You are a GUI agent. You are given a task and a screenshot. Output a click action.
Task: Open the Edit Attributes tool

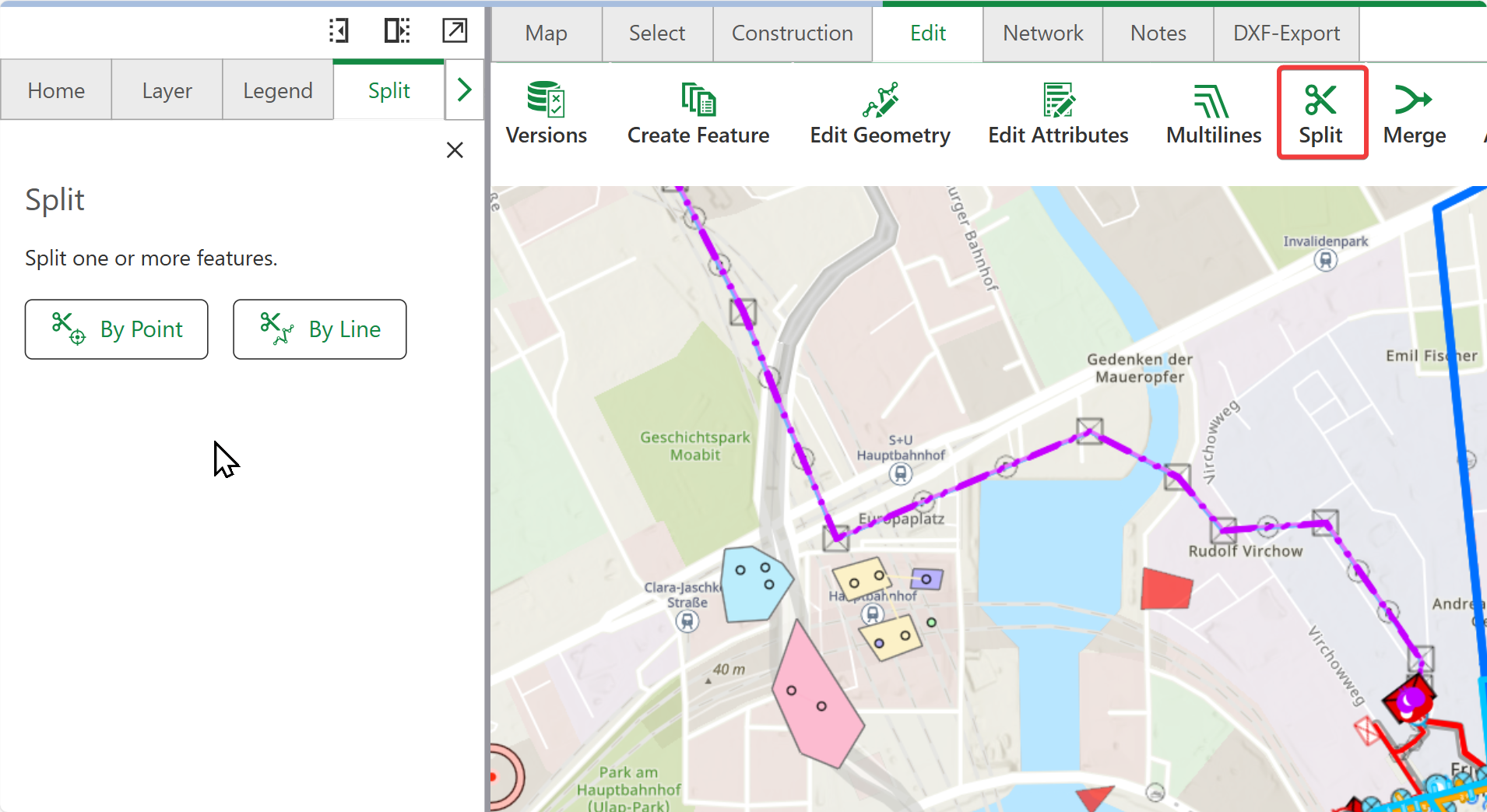(x=1057, y=114)
